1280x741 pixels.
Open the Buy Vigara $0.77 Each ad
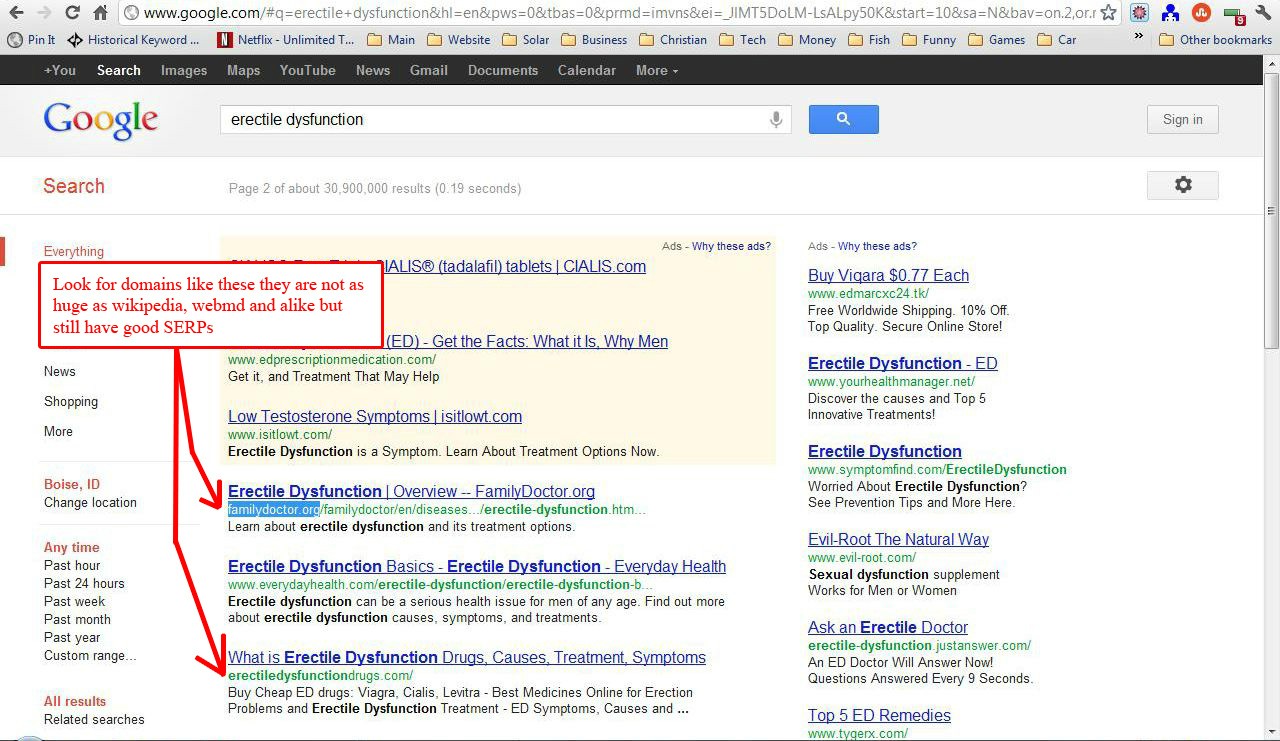888,275
